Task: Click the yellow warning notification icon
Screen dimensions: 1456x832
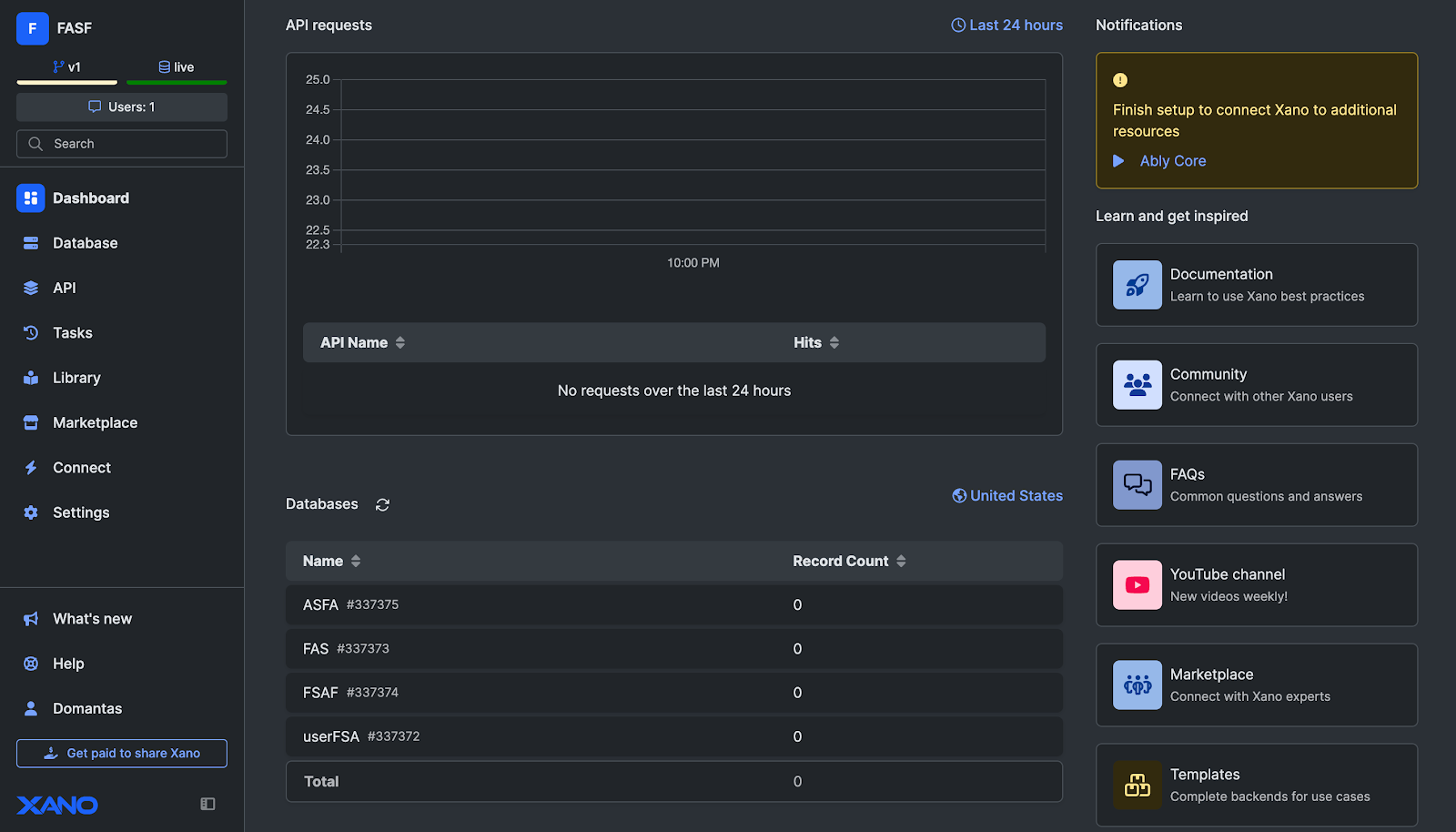Action: click(1120, 80)
